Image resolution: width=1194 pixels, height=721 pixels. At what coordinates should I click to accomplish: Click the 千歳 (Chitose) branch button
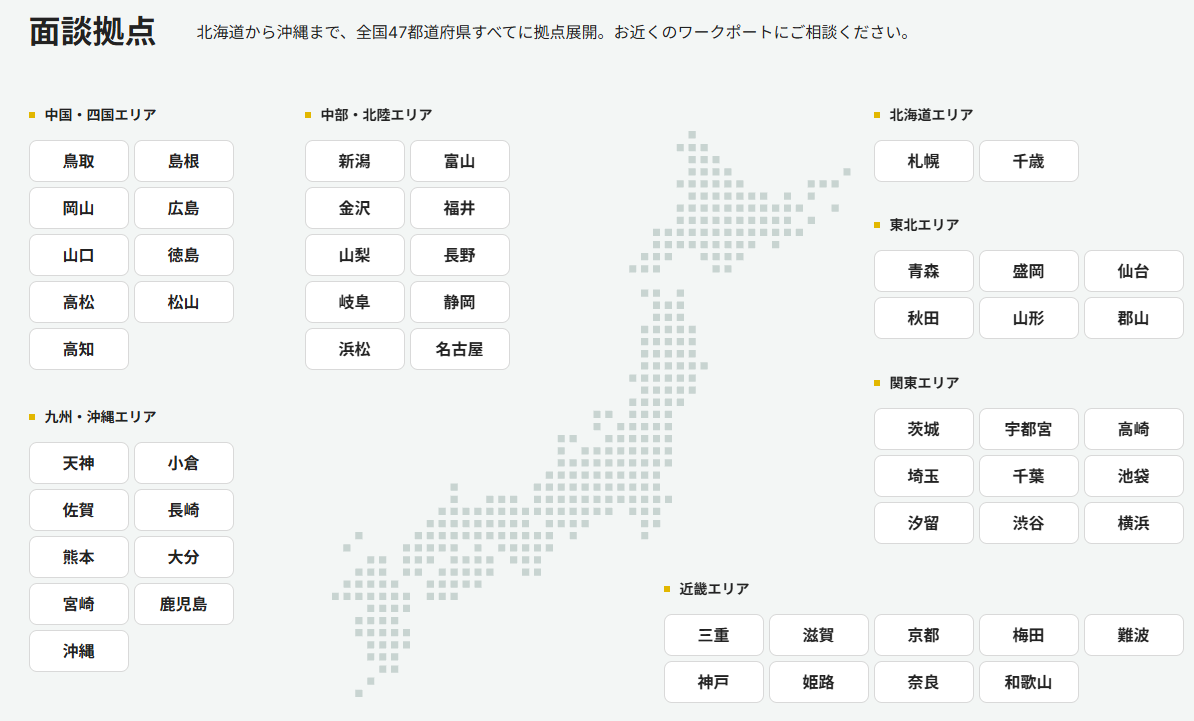[x=1028, y=161]
